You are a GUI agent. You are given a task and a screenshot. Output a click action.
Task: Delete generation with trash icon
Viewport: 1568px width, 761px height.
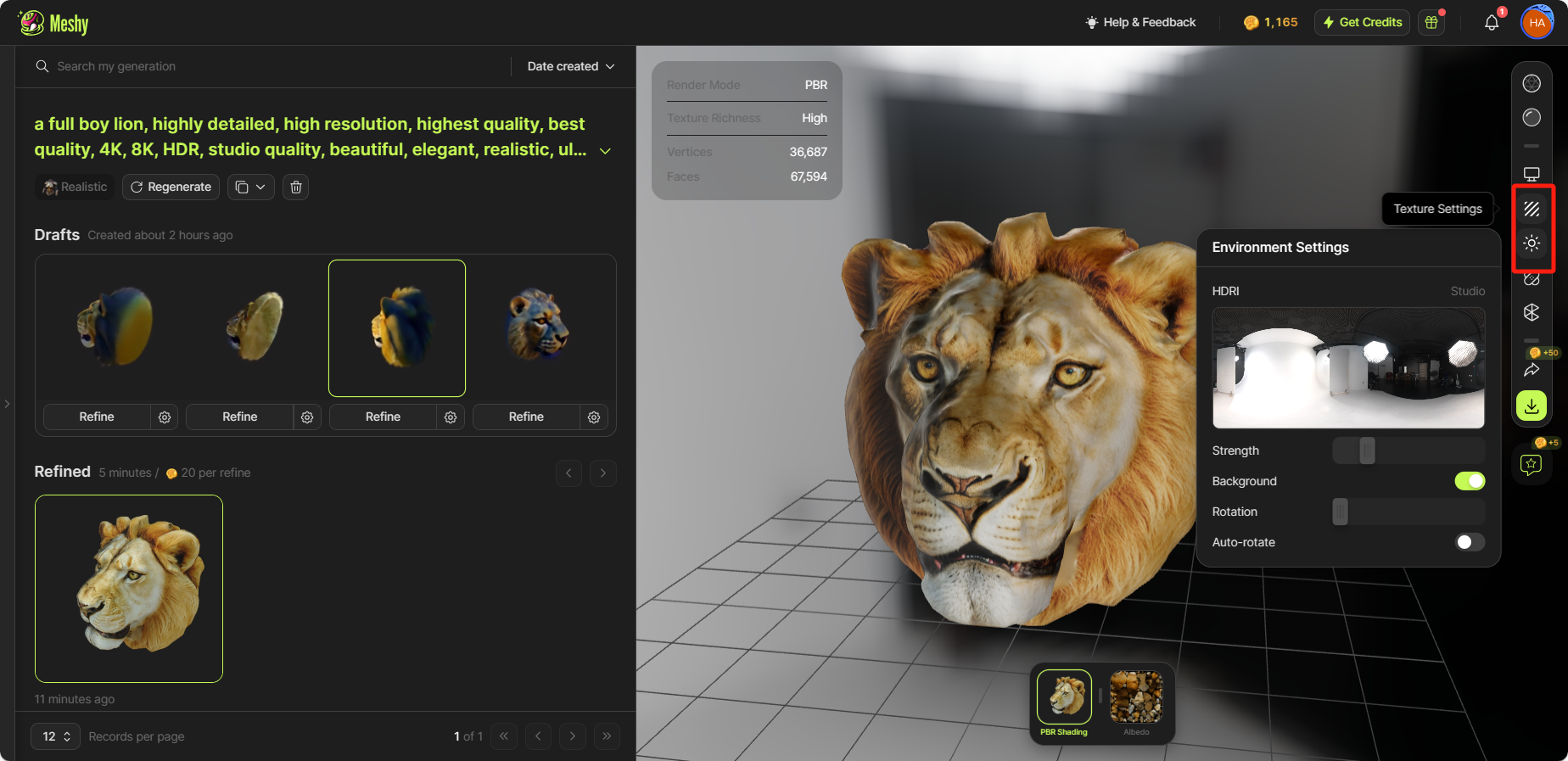click(295, 187)
